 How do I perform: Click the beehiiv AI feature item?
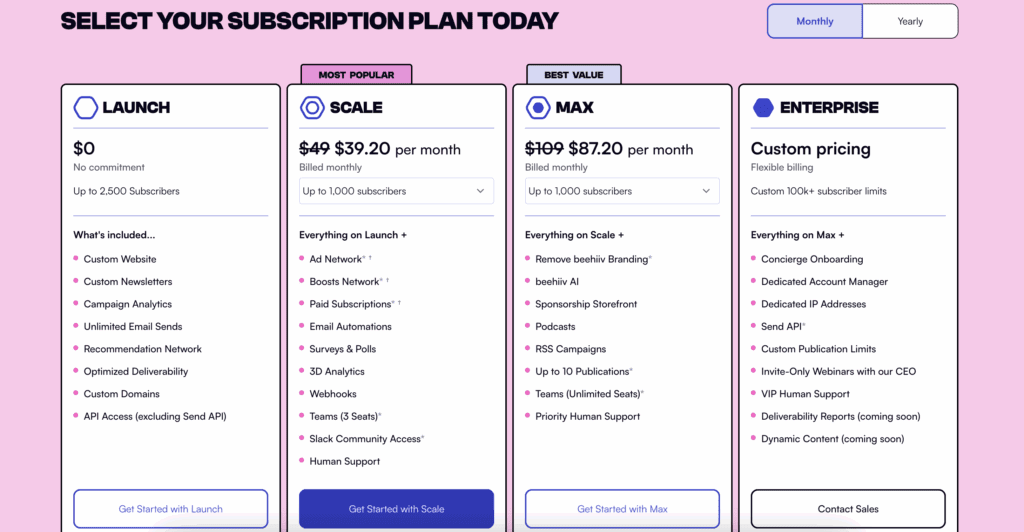(557, 281)
